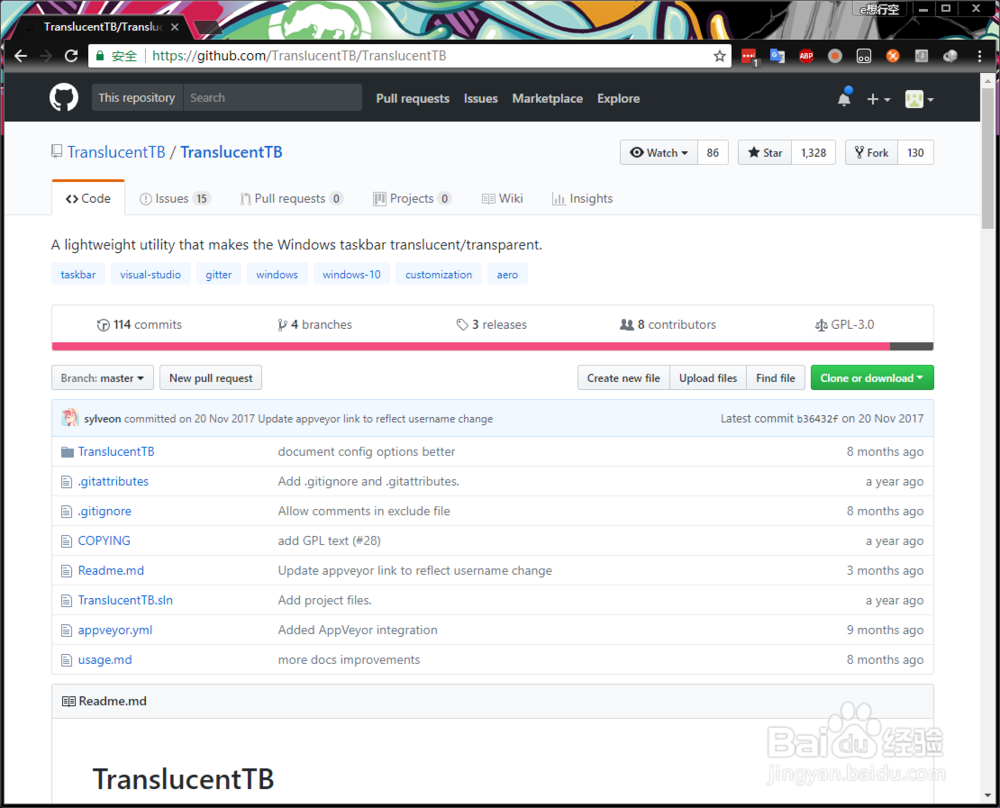
Task: Click the orange round extension icon
Action: tap(893, 56)
